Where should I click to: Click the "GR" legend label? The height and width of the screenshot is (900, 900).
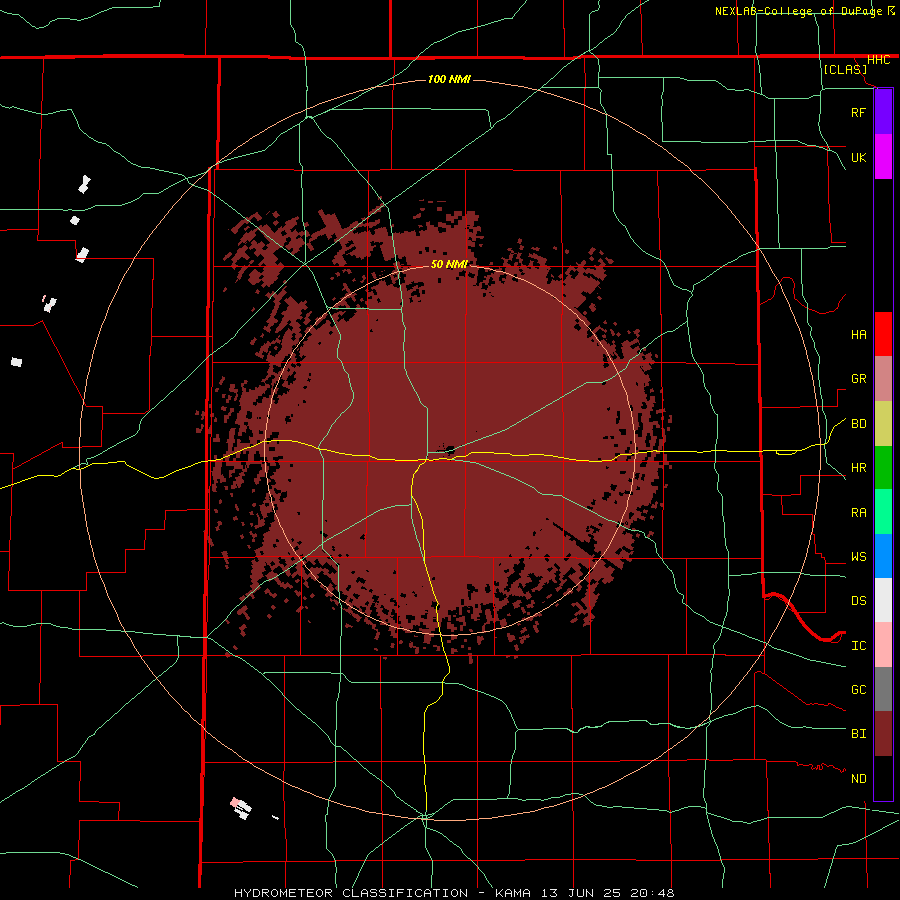coord(858,379)
